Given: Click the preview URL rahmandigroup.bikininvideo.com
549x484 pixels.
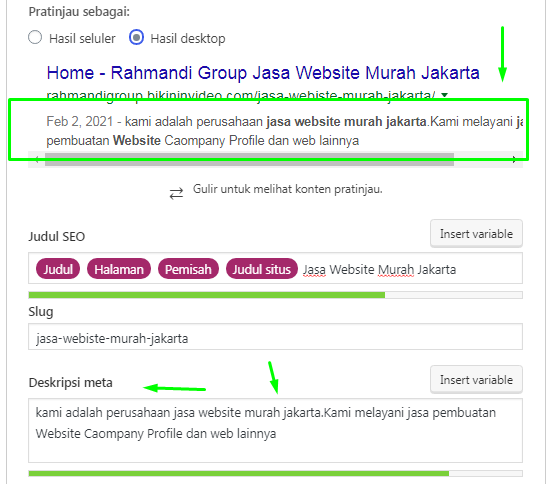Looking at the screenshot, I should [x=241, y=95].
